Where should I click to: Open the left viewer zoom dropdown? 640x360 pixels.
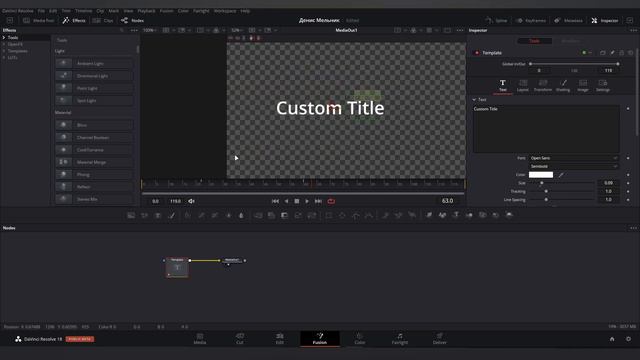[x=150, y=30]
